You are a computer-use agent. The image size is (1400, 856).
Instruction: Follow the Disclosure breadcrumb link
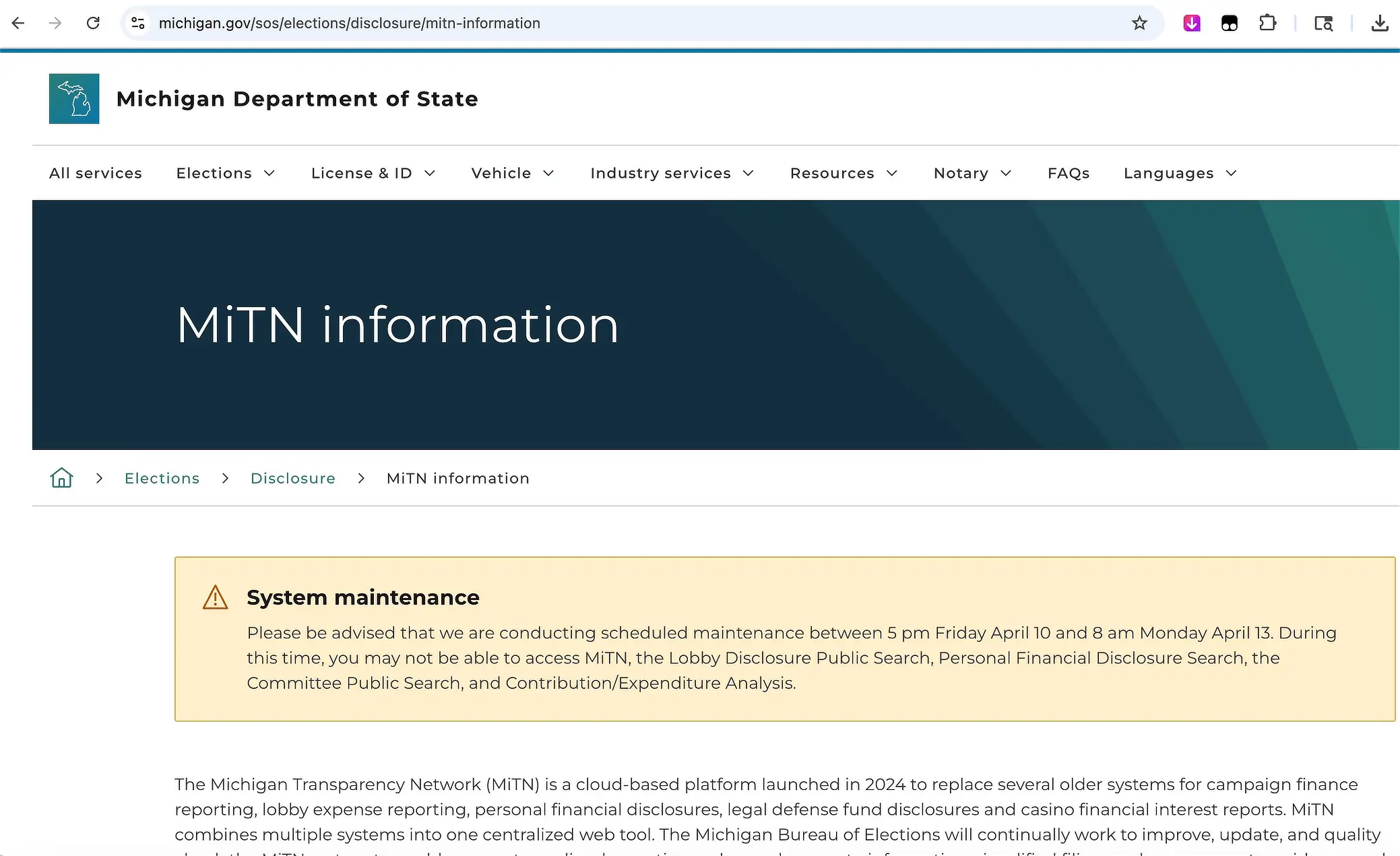click(293, 478)
